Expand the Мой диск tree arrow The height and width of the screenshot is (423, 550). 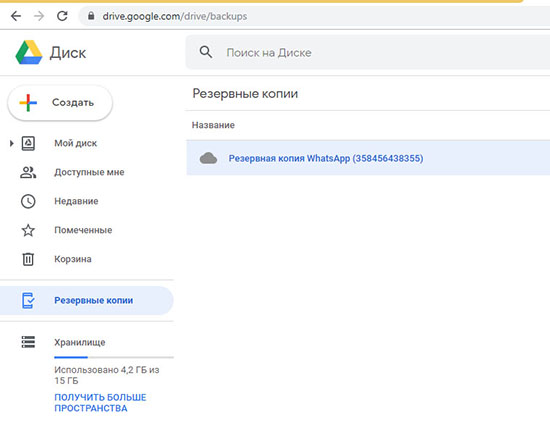(x=12, y=143)
